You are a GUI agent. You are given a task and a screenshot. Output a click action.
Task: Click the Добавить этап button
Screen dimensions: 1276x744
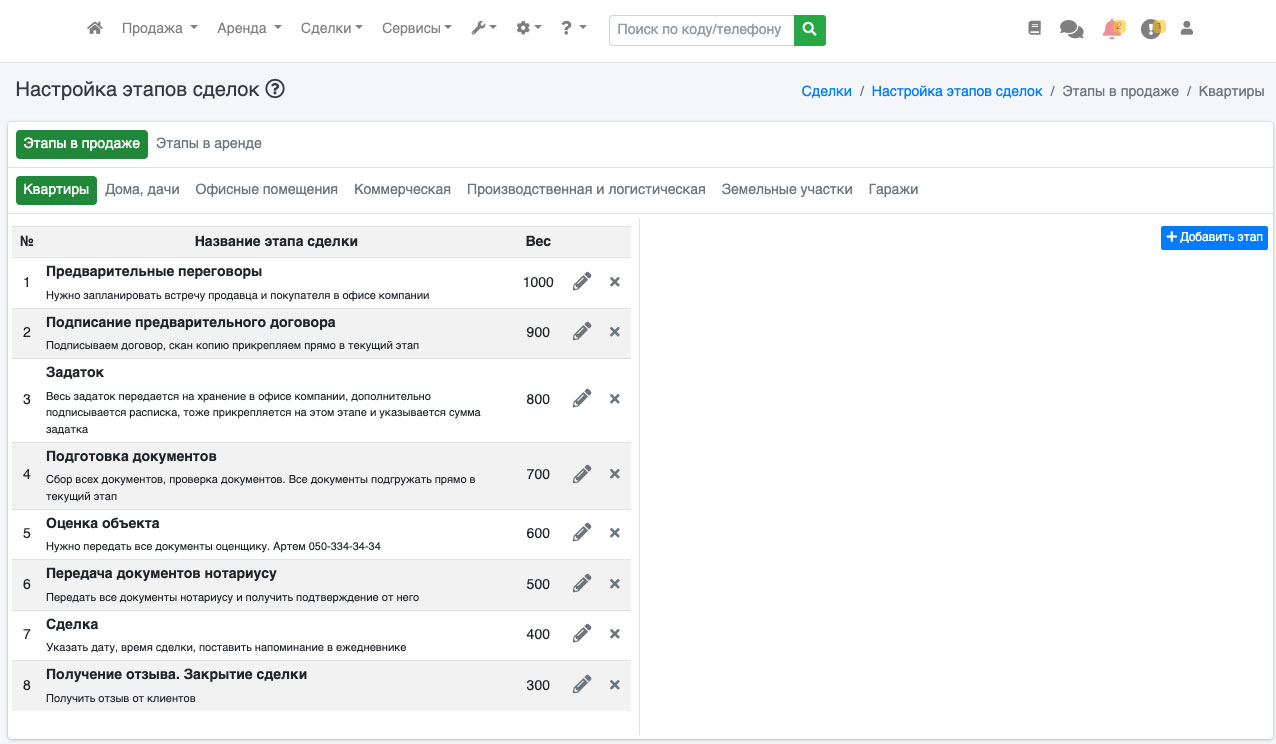tap(1214, 238)
